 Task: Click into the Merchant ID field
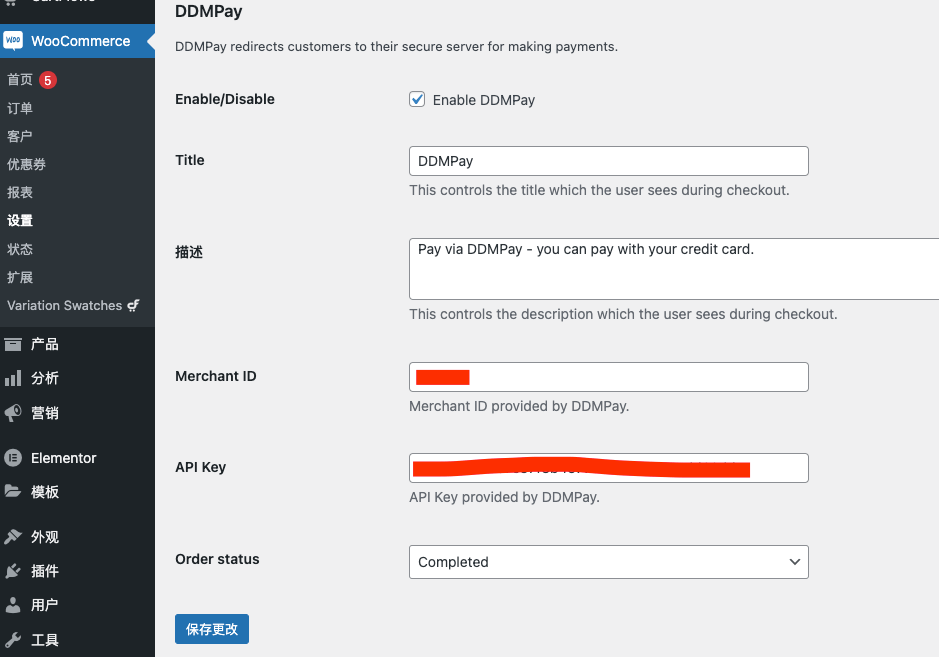pyautogui.click(x=608, y=377)
